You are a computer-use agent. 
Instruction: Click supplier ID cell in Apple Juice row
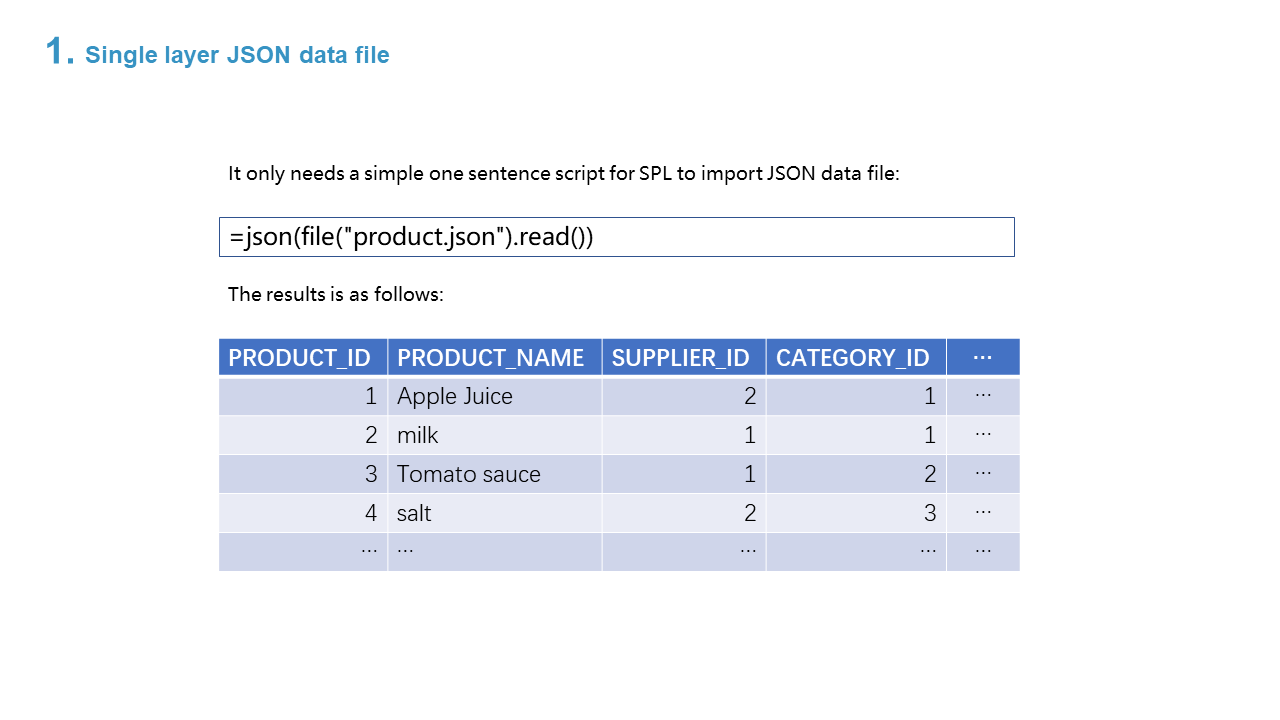(683, 396)
